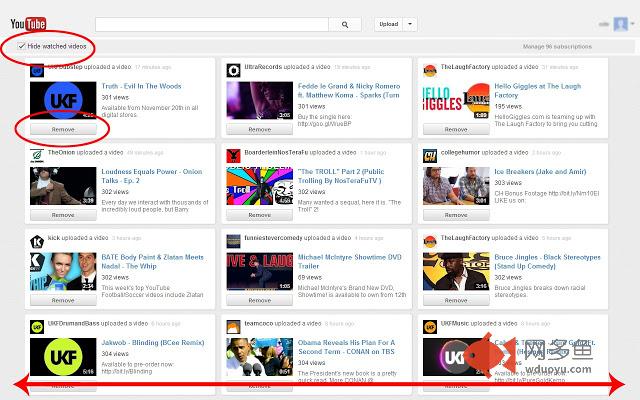640x400 pixels.
Task: Open "The TROLL" Part 2 title link
Action: coord(341,176)
